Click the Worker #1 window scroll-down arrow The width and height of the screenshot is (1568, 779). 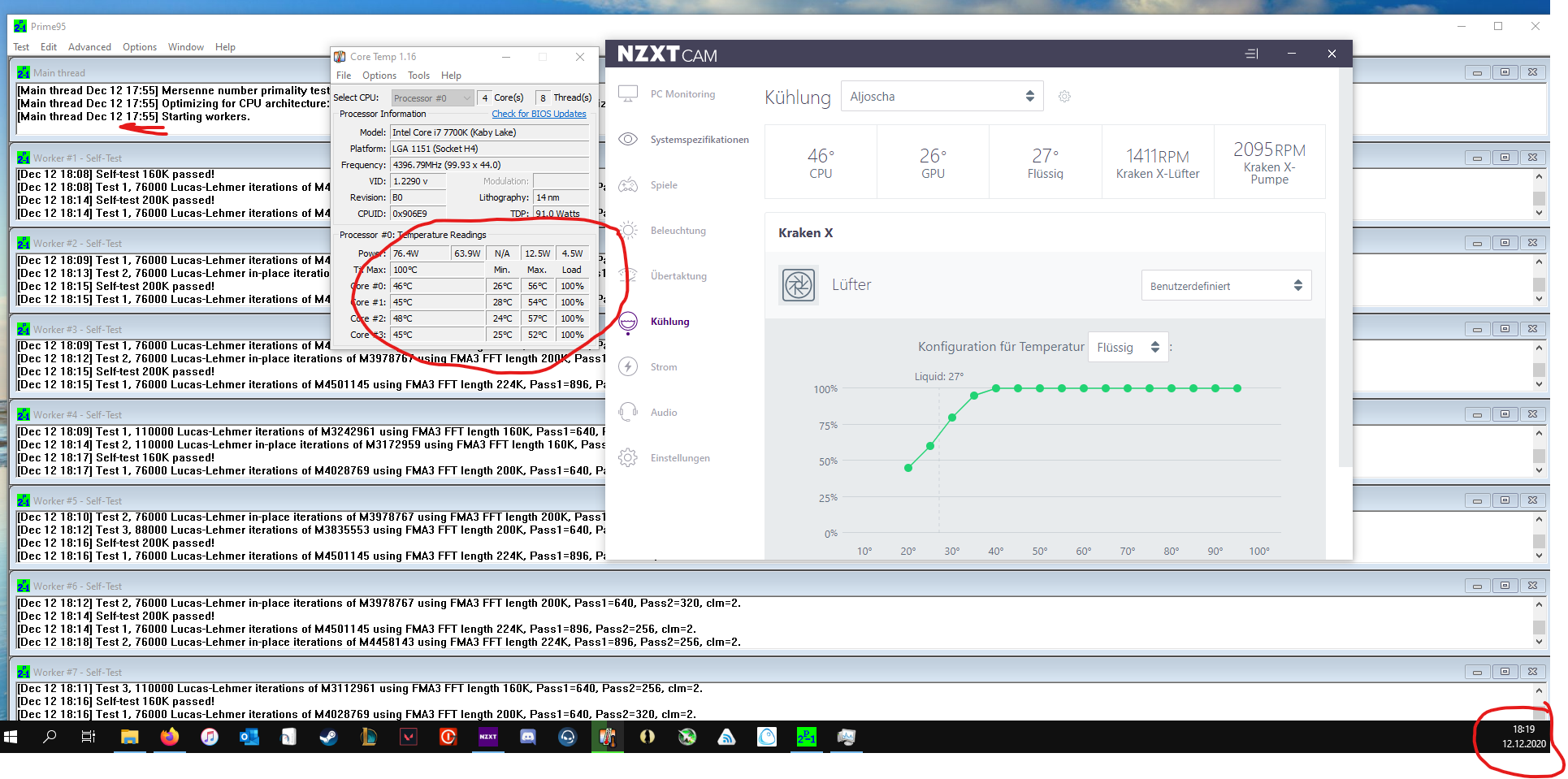click(1539, 214)
